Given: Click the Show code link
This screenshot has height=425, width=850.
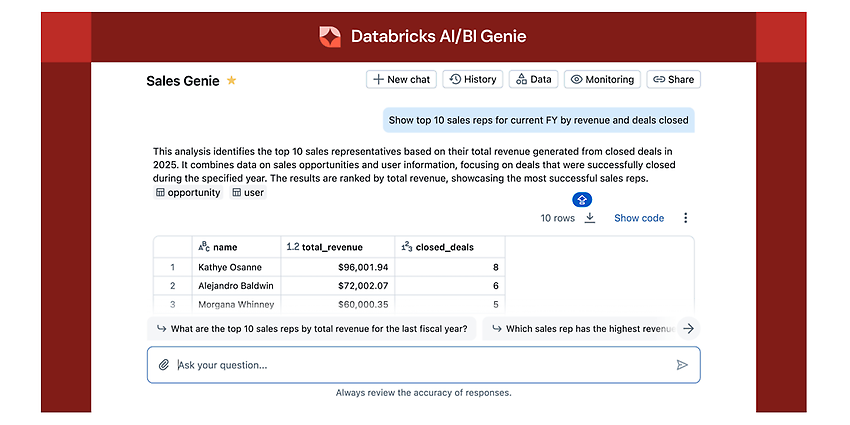Looking at the screenshot, I should [x=639, y=218].
